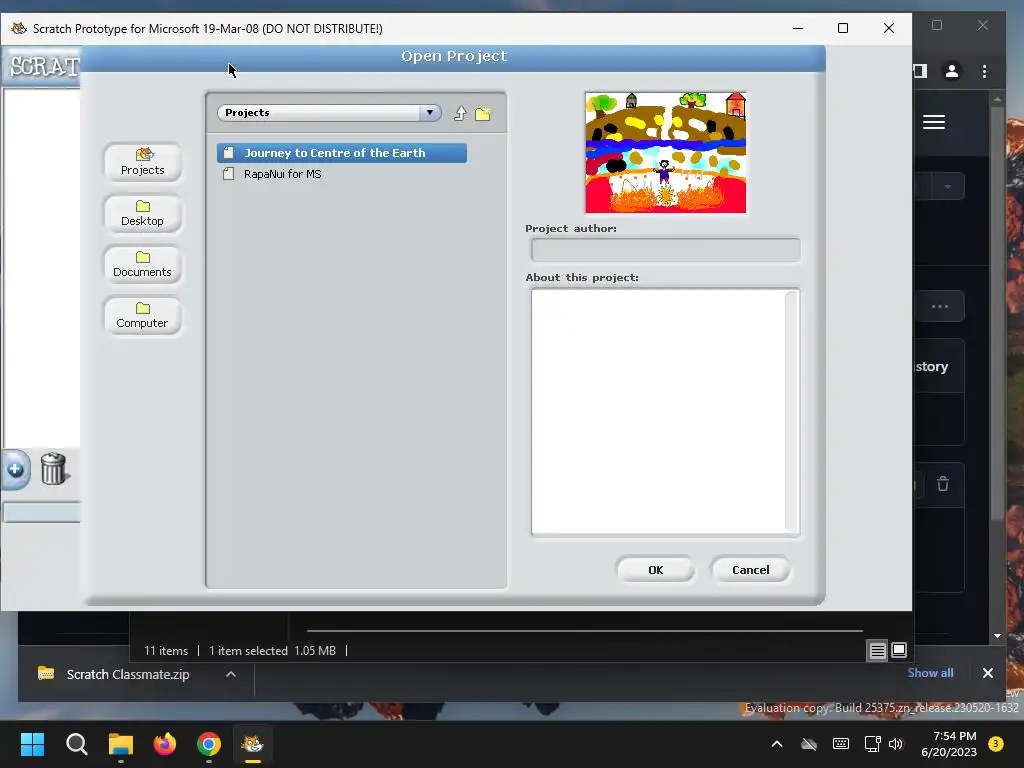Browse the Computer shortcut
This screenshot has height=768, width=1024.
(142, 315)
